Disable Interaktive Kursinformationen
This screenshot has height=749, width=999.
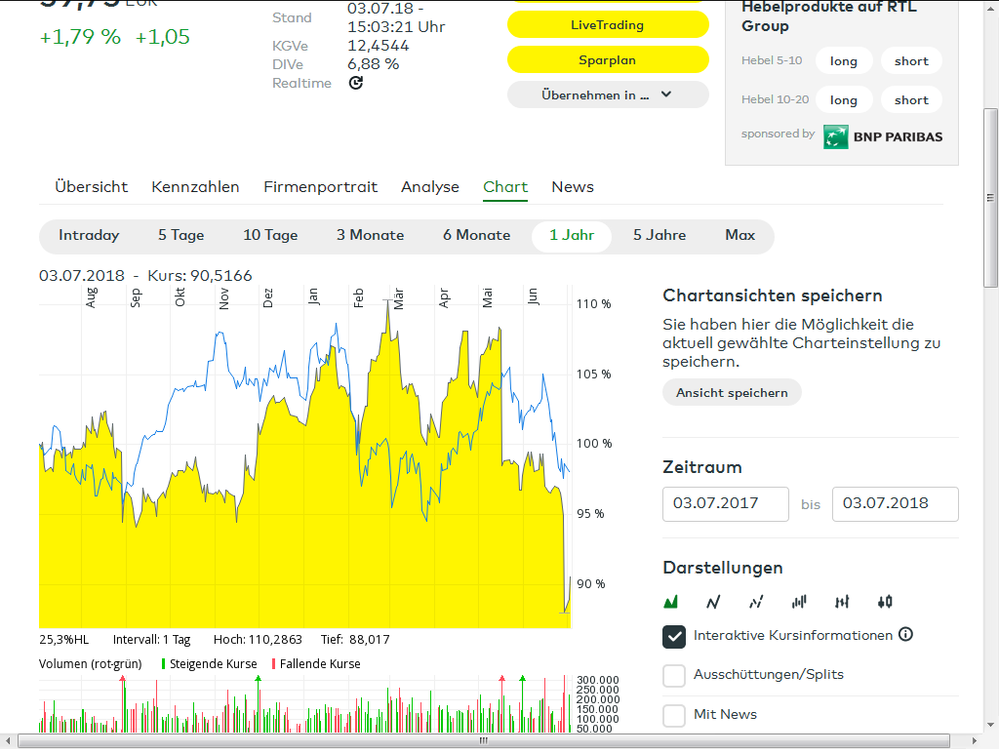click(x=673, y=635)
